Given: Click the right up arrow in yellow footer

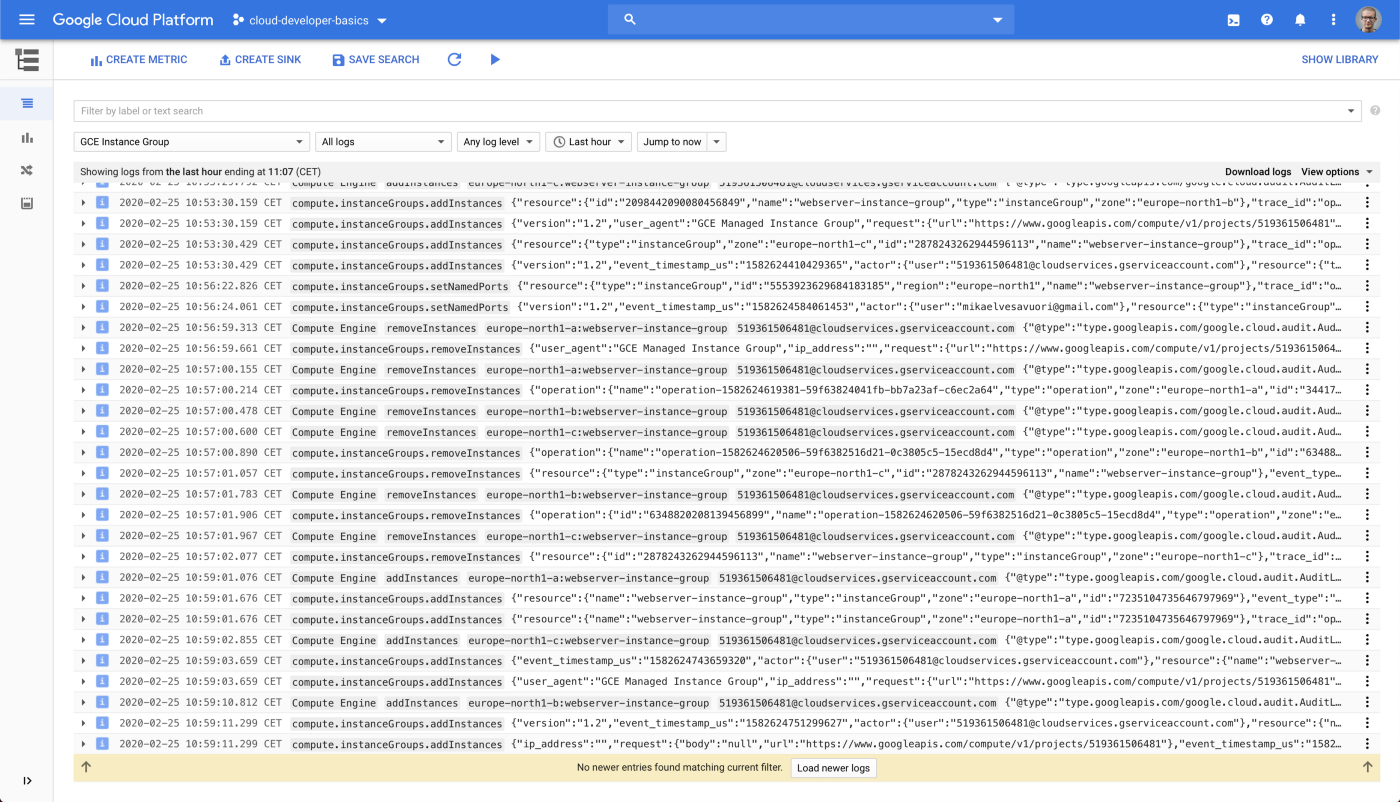Looking at the screenshot, I should (1367, 767).
